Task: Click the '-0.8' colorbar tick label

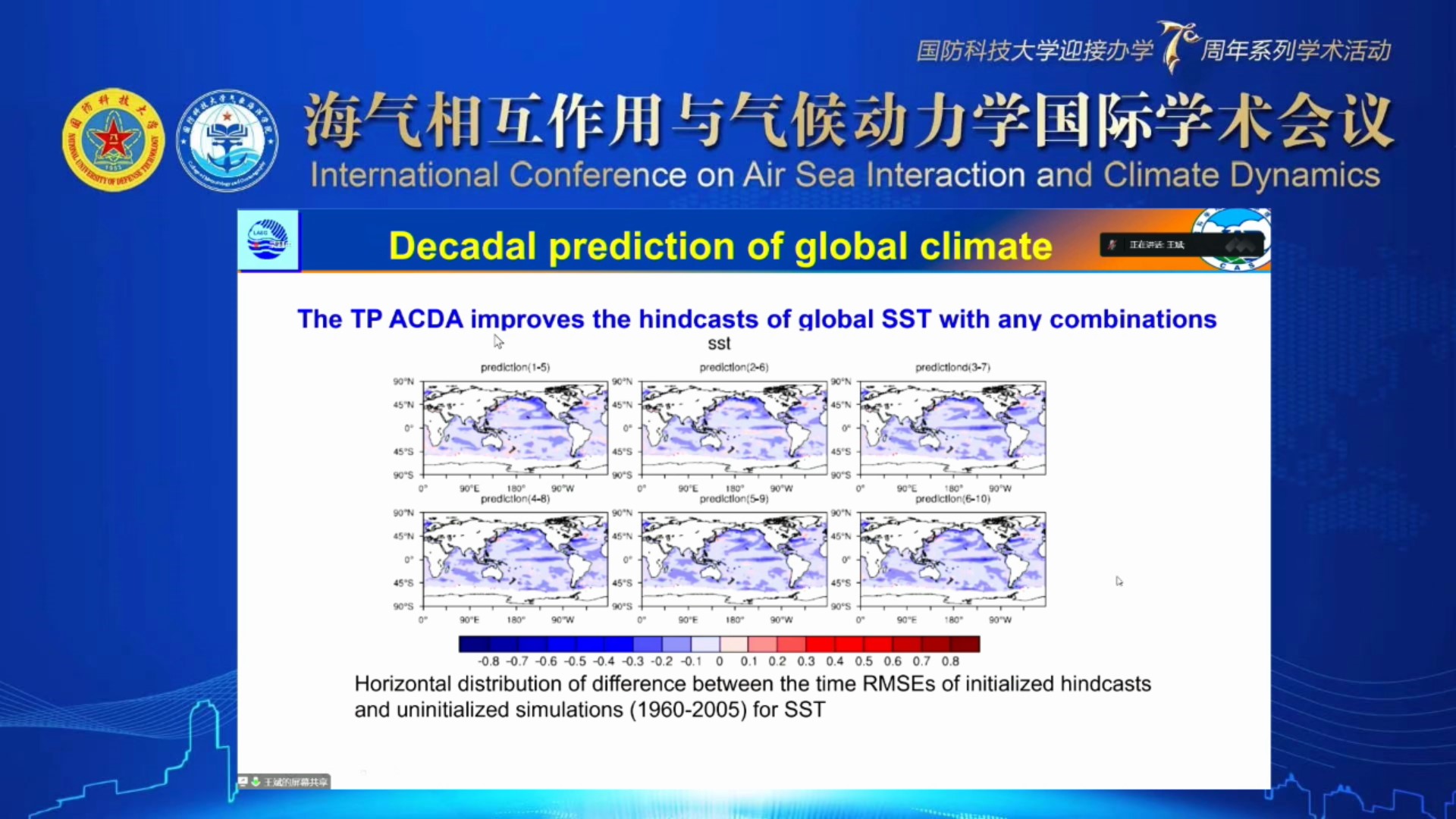Action: click(x=488, y=661)
